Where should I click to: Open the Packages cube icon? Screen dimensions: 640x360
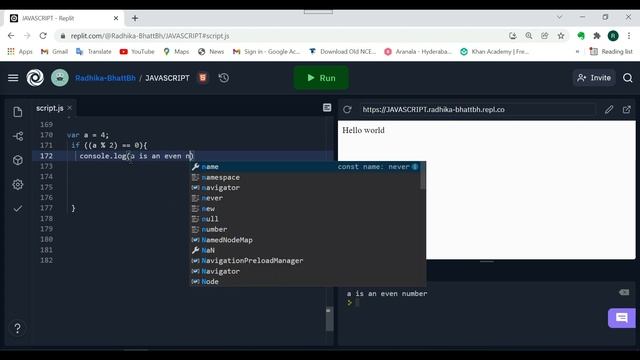18,160
